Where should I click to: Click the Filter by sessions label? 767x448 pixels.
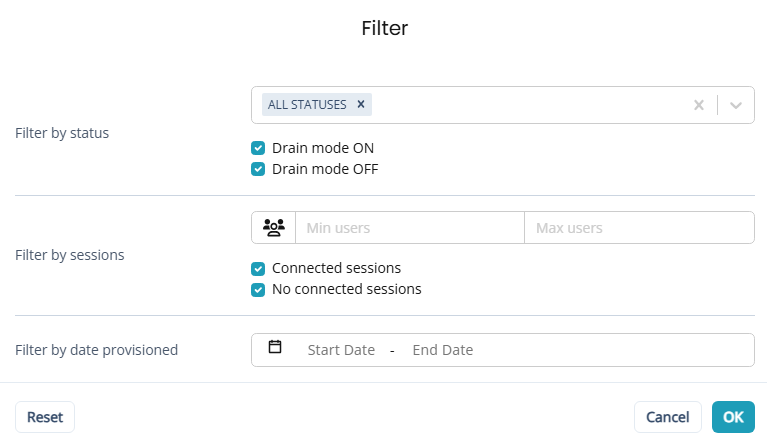pyautogui.click(x=70, y=255)
